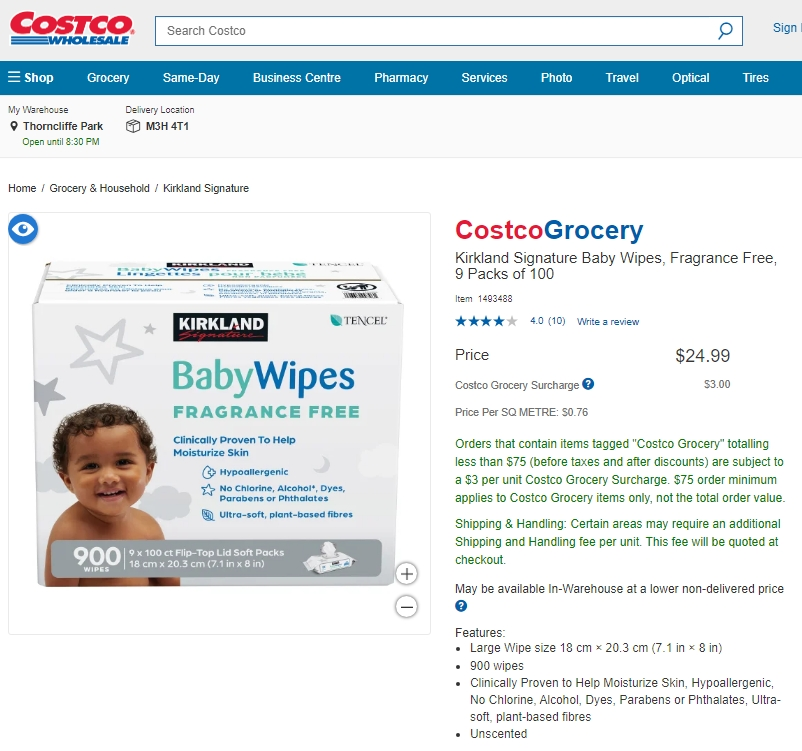802x751 pixels.
Task: Select Same-Day in navigation bar
Action: [191, 78]
